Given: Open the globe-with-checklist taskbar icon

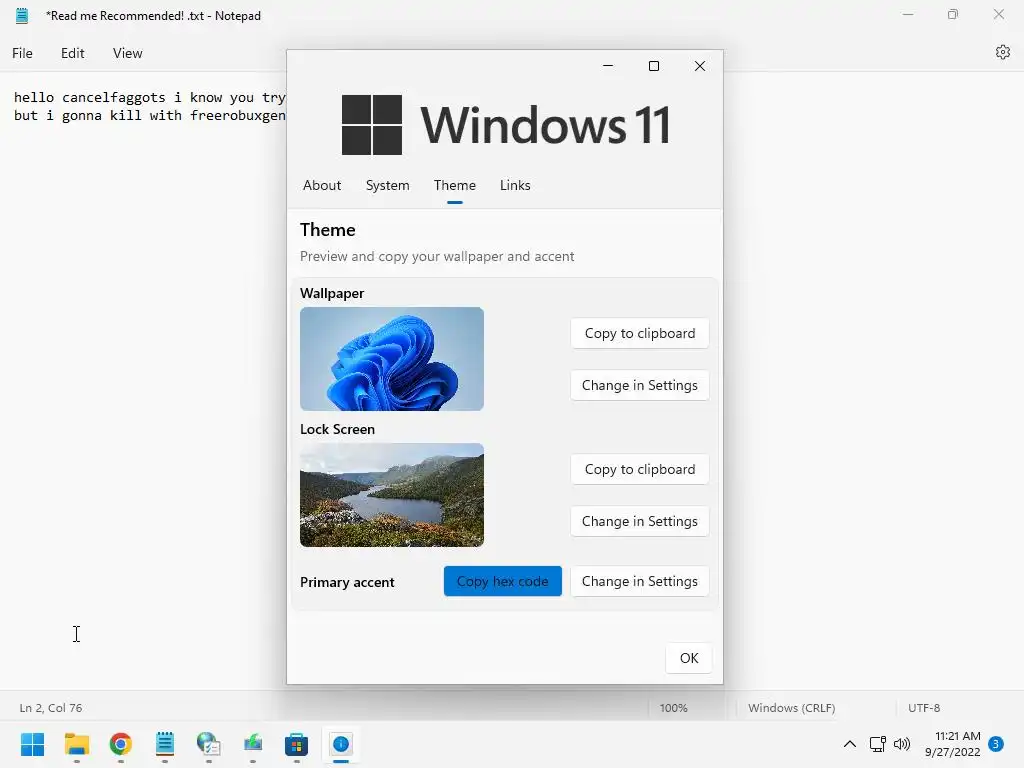Looking at the screenshot, I should [x=208, y=744].
